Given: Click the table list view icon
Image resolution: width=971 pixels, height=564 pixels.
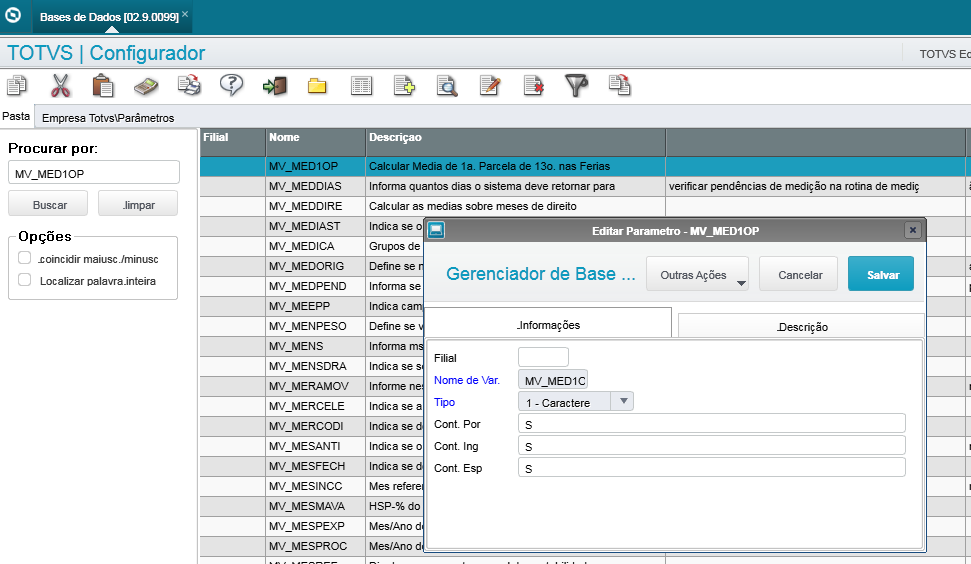Looking at the screenshot, I should coord(361,85).
